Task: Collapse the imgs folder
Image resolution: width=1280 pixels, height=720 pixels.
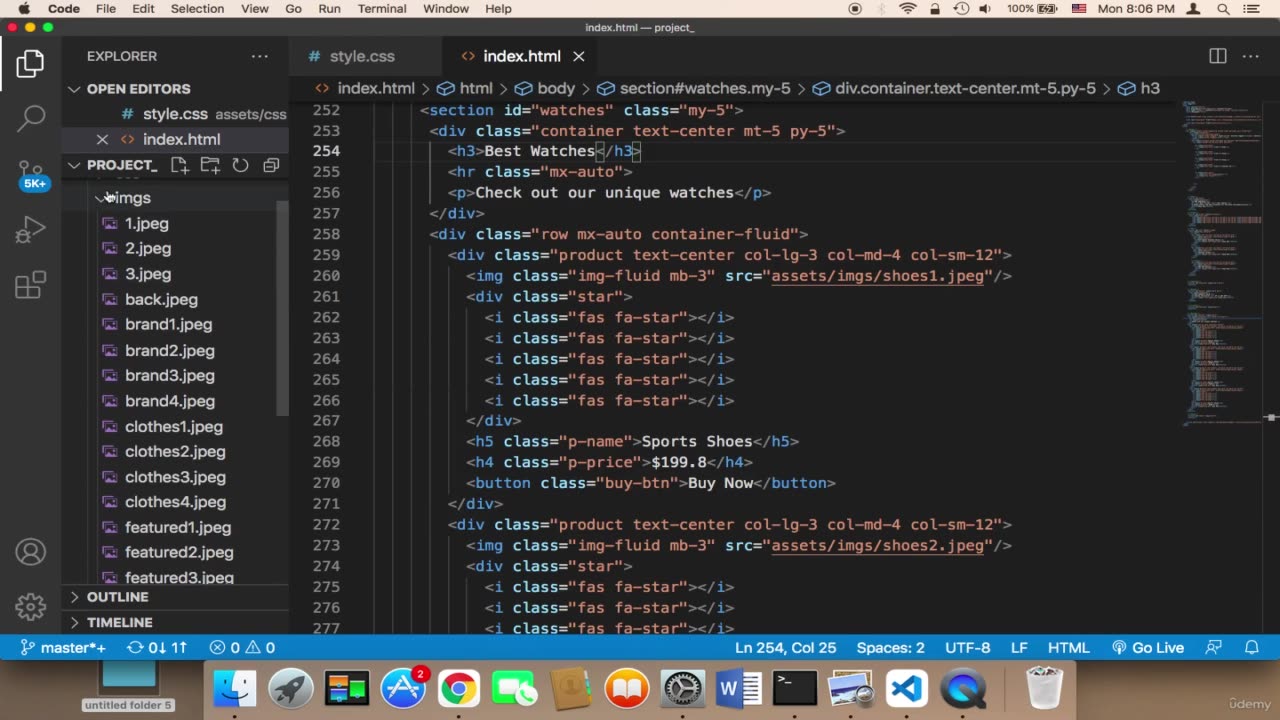Action: (x=130, y=198)
